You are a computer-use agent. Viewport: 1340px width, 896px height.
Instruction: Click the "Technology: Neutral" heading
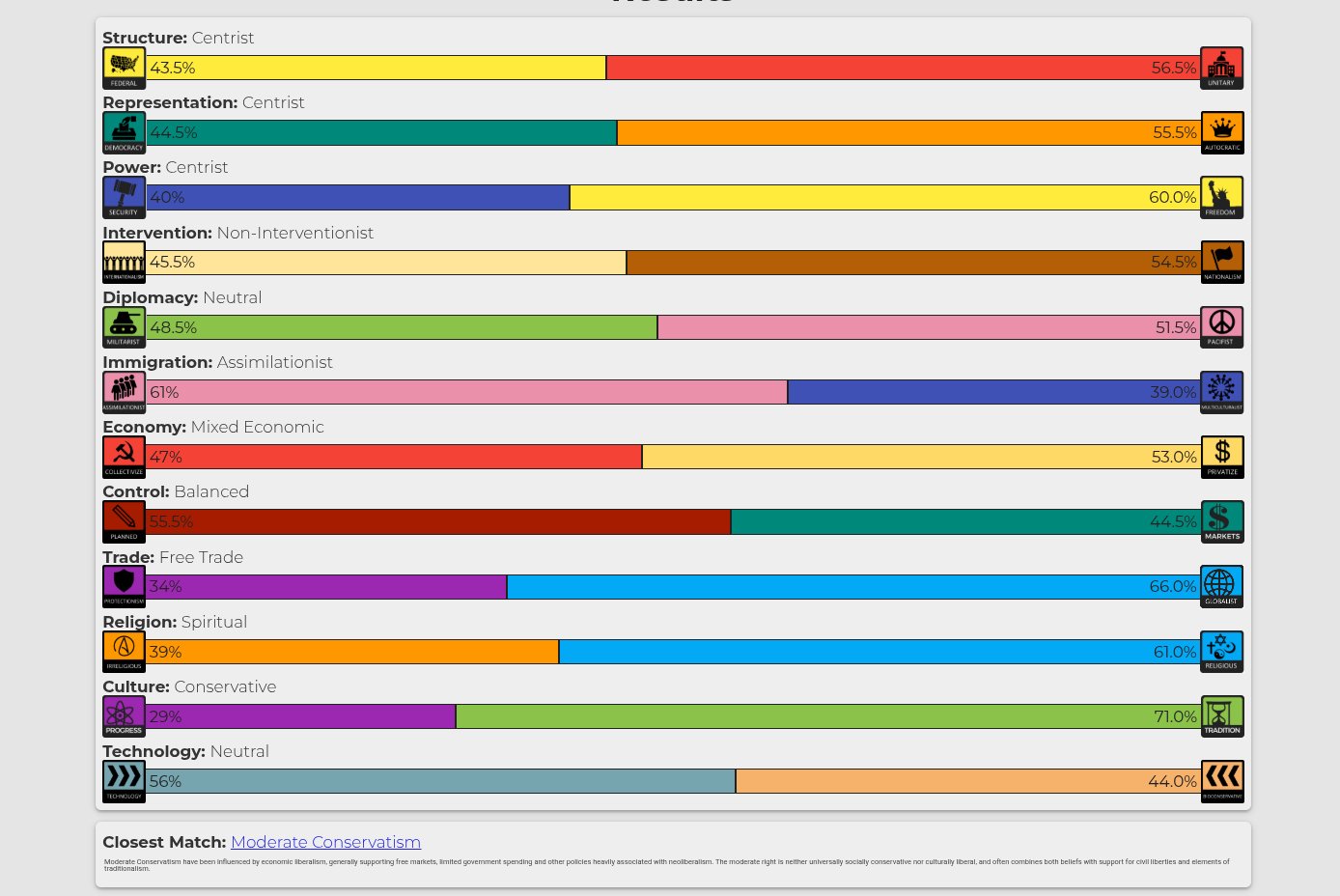click(x=185, y=751)
